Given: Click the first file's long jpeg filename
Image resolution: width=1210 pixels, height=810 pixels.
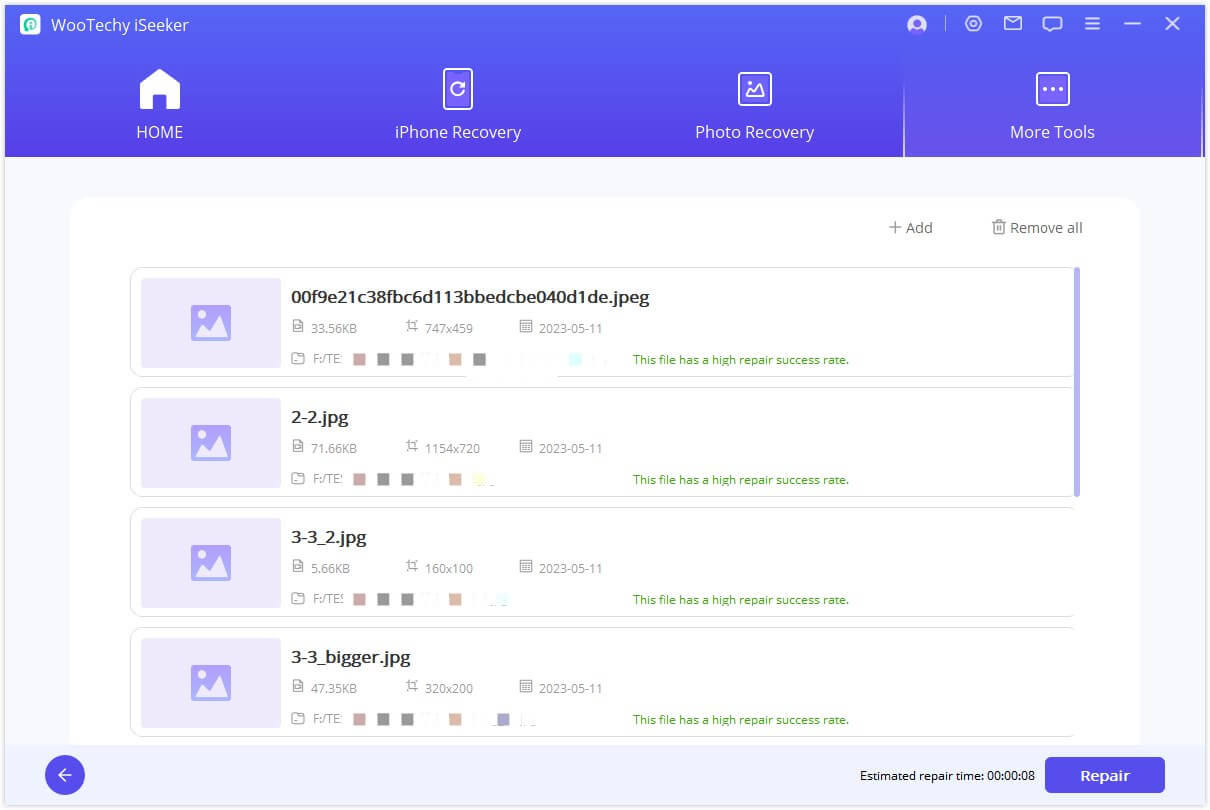Looking at the screenshot, I should pyautogui.click(x=470, y=297).
